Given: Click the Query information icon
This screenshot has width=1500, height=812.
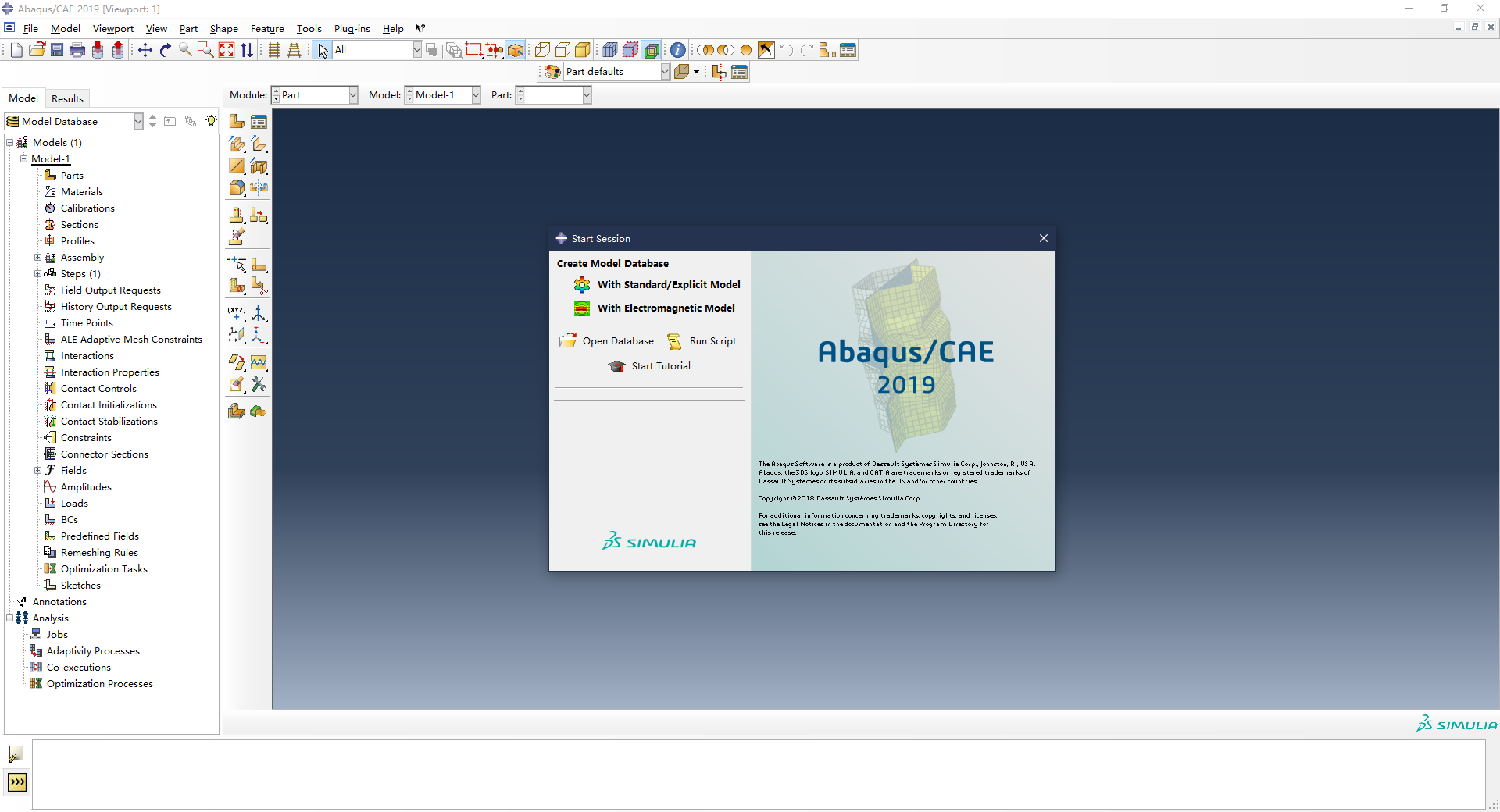Looking at the screenshot, I should (678, 51).
